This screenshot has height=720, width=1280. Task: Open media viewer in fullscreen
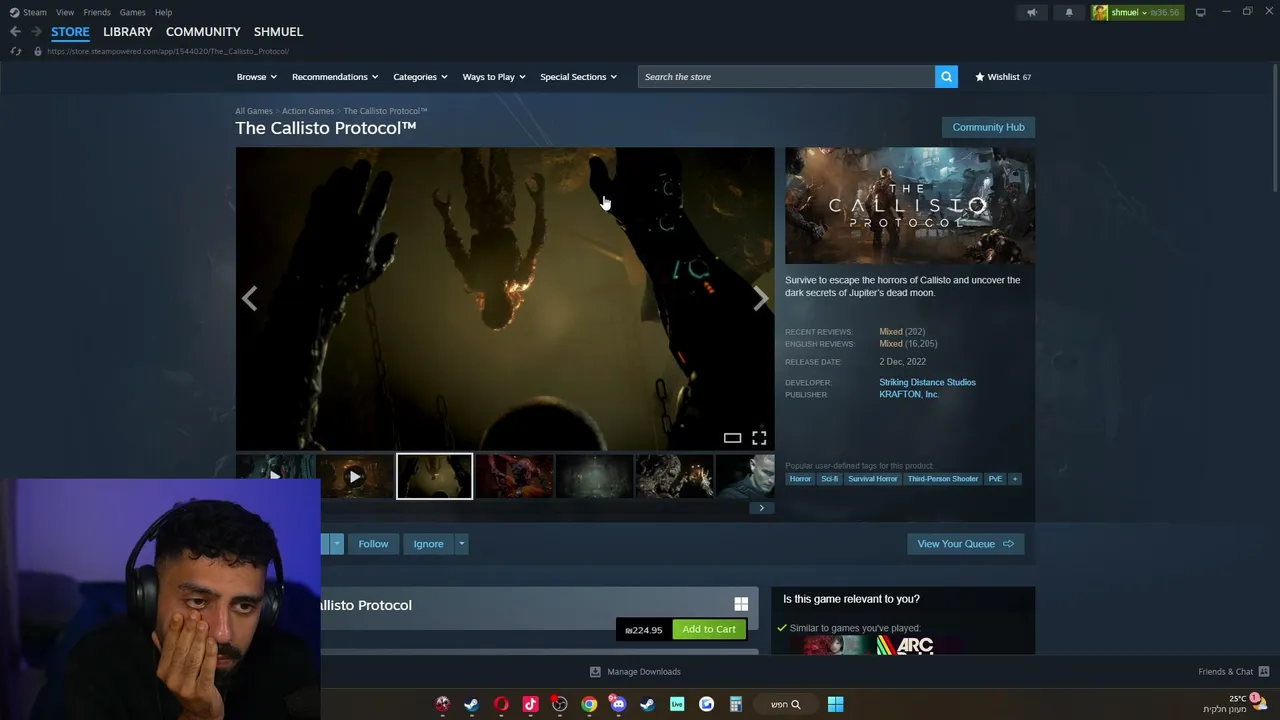759,438
